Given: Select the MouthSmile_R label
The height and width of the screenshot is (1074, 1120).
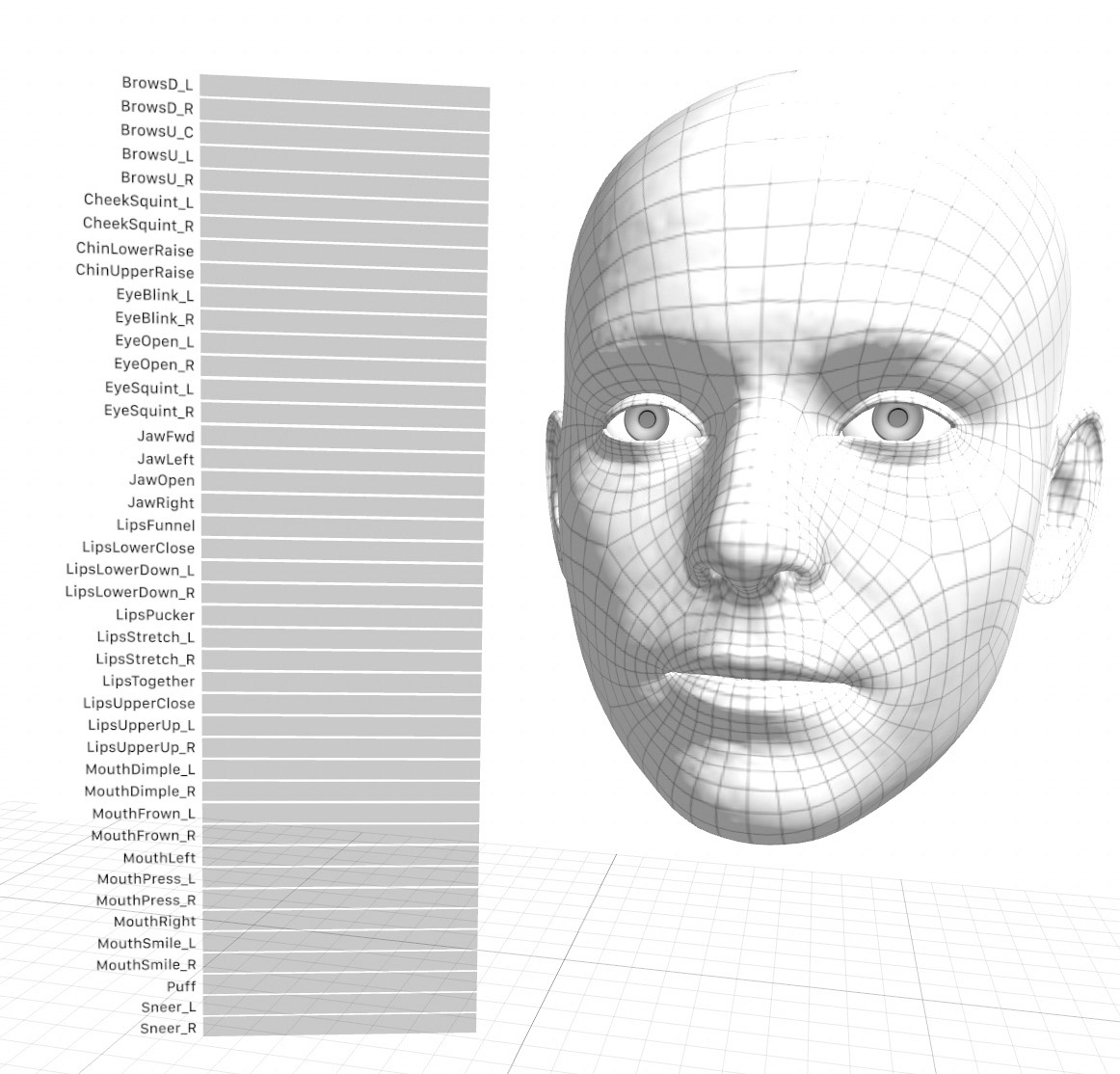Looking at the screenshot, I should click(147, 965).
